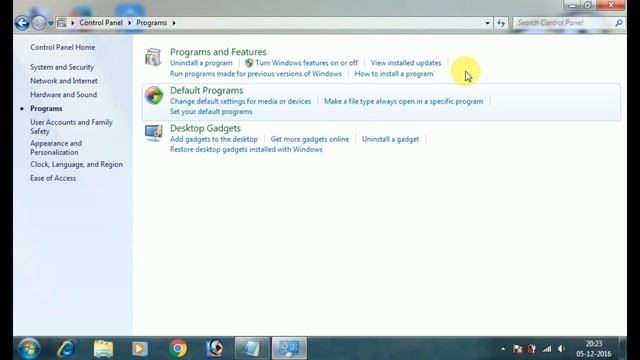Open the Desktop Gadgets heading
This screenshot has width=640, height=360.
(x=205, y=128)
